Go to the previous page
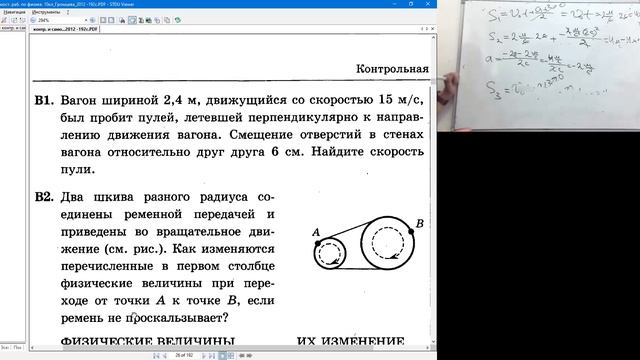This screenshot has width=640, height=360. (x=165, y=356)
